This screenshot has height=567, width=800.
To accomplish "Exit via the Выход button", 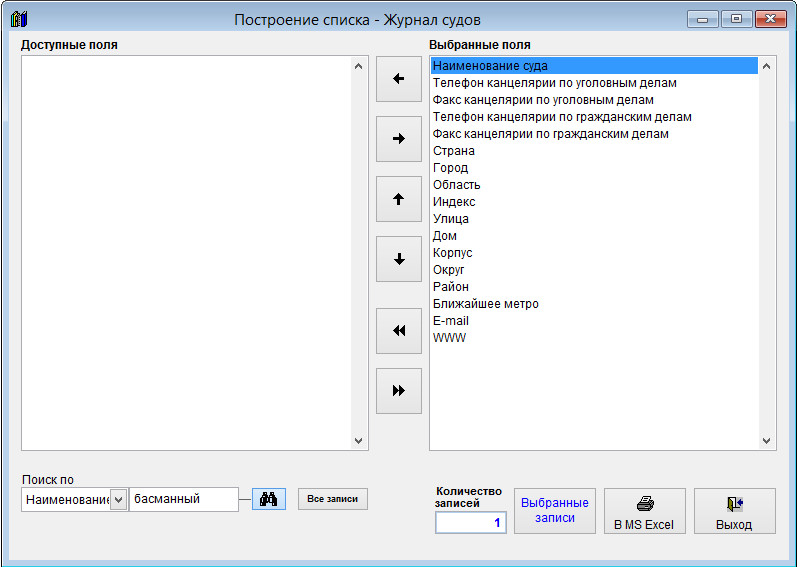I will click(x=734, y=511).
